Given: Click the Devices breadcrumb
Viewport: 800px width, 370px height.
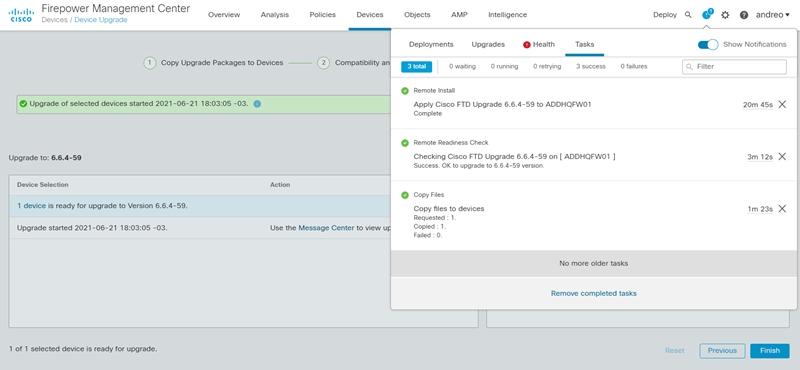Looking at the screenshot, I should 55,20.
